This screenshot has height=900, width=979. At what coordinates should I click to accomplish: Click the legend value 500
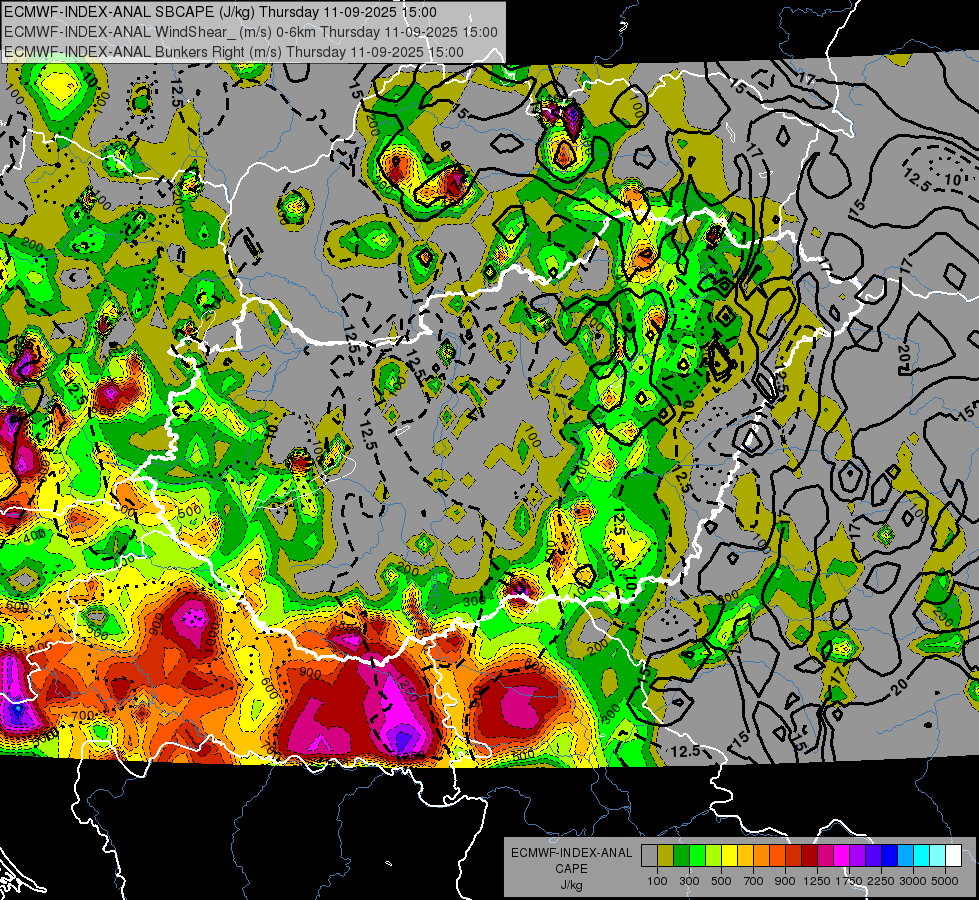(721, 881)
